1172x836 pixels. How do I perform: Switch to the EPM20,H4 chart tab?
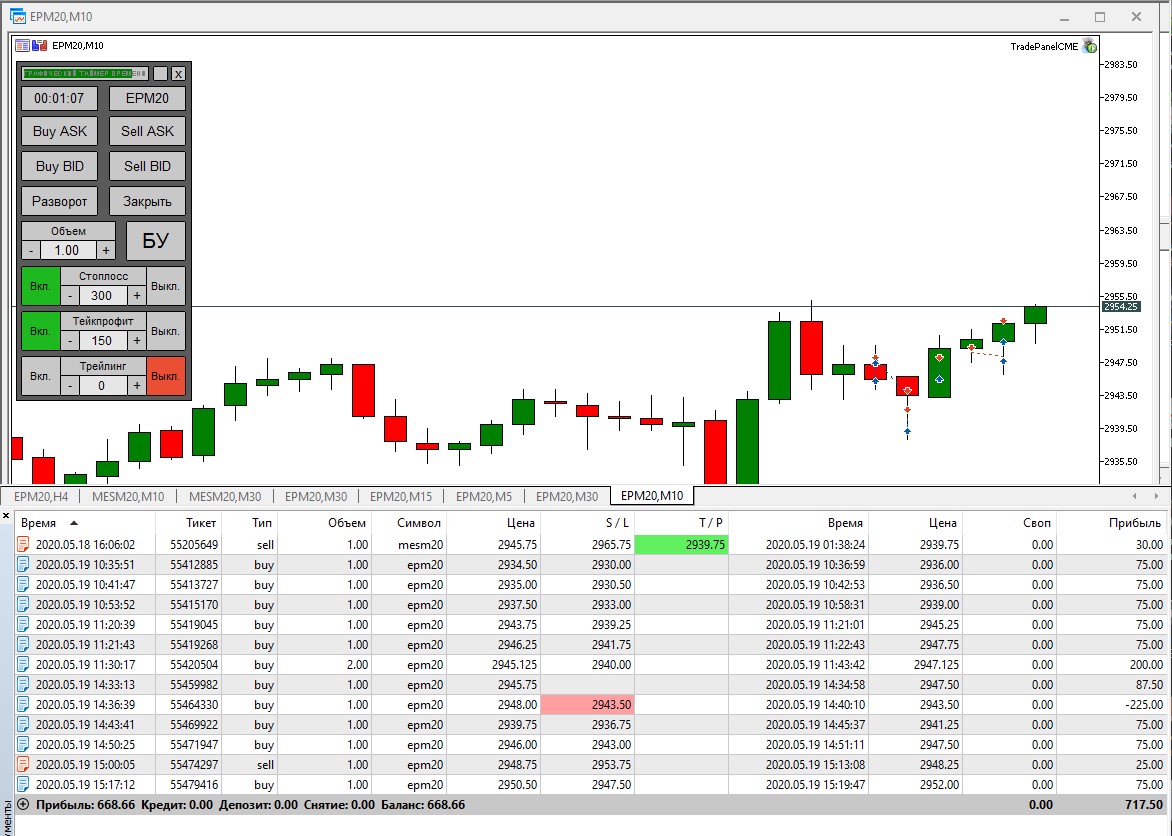tap(41, 496)
